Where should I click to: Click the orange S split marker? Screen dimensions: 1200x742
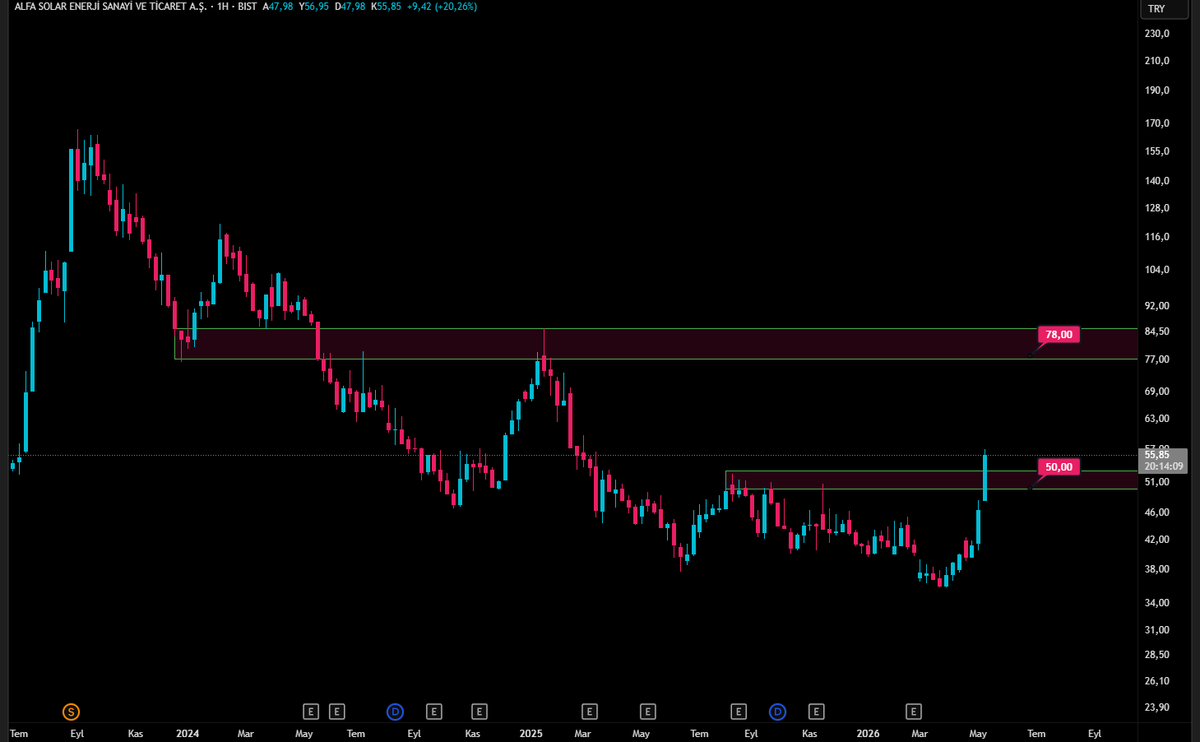pos(70,712)
